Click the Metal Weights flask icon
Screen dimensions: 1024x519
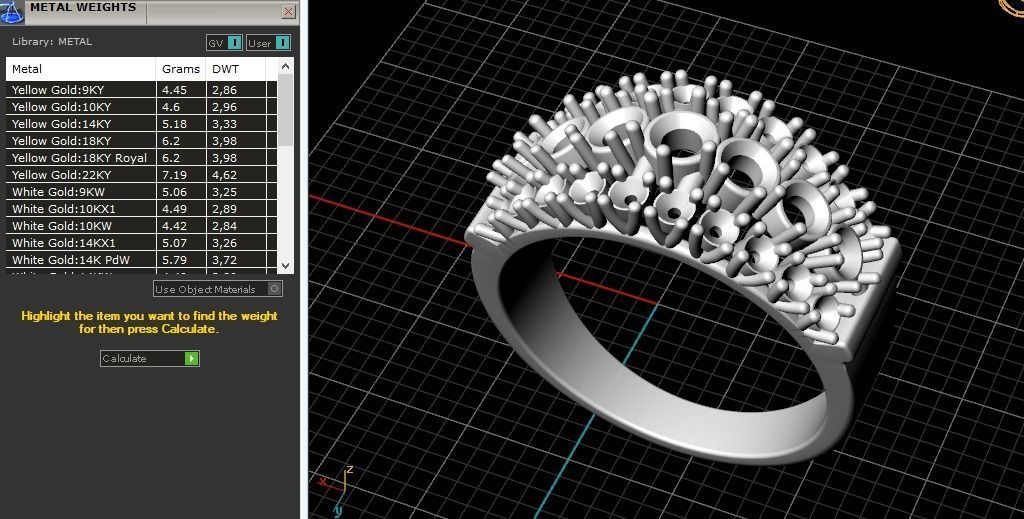[11, 12]
